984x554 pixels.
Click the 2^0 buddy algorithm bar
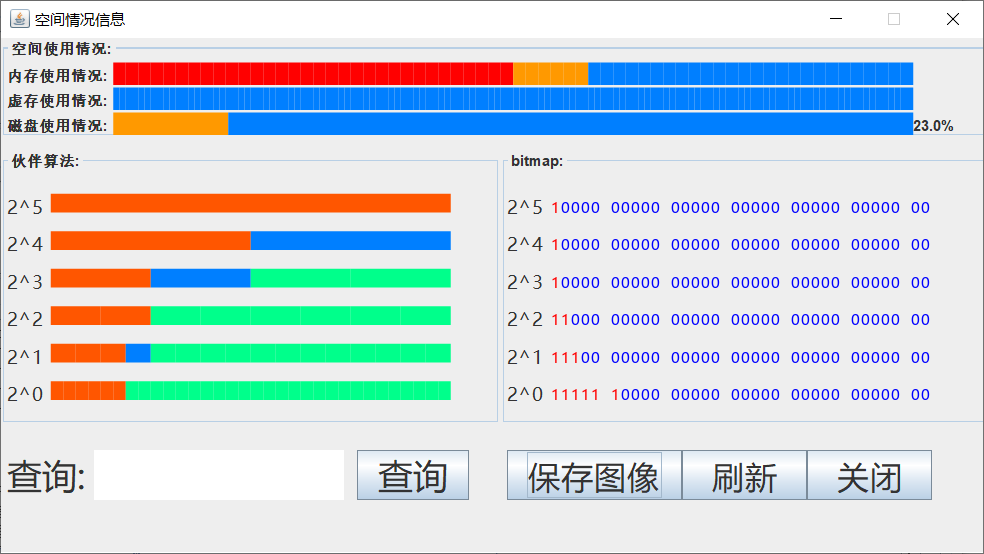coord(250,390)
